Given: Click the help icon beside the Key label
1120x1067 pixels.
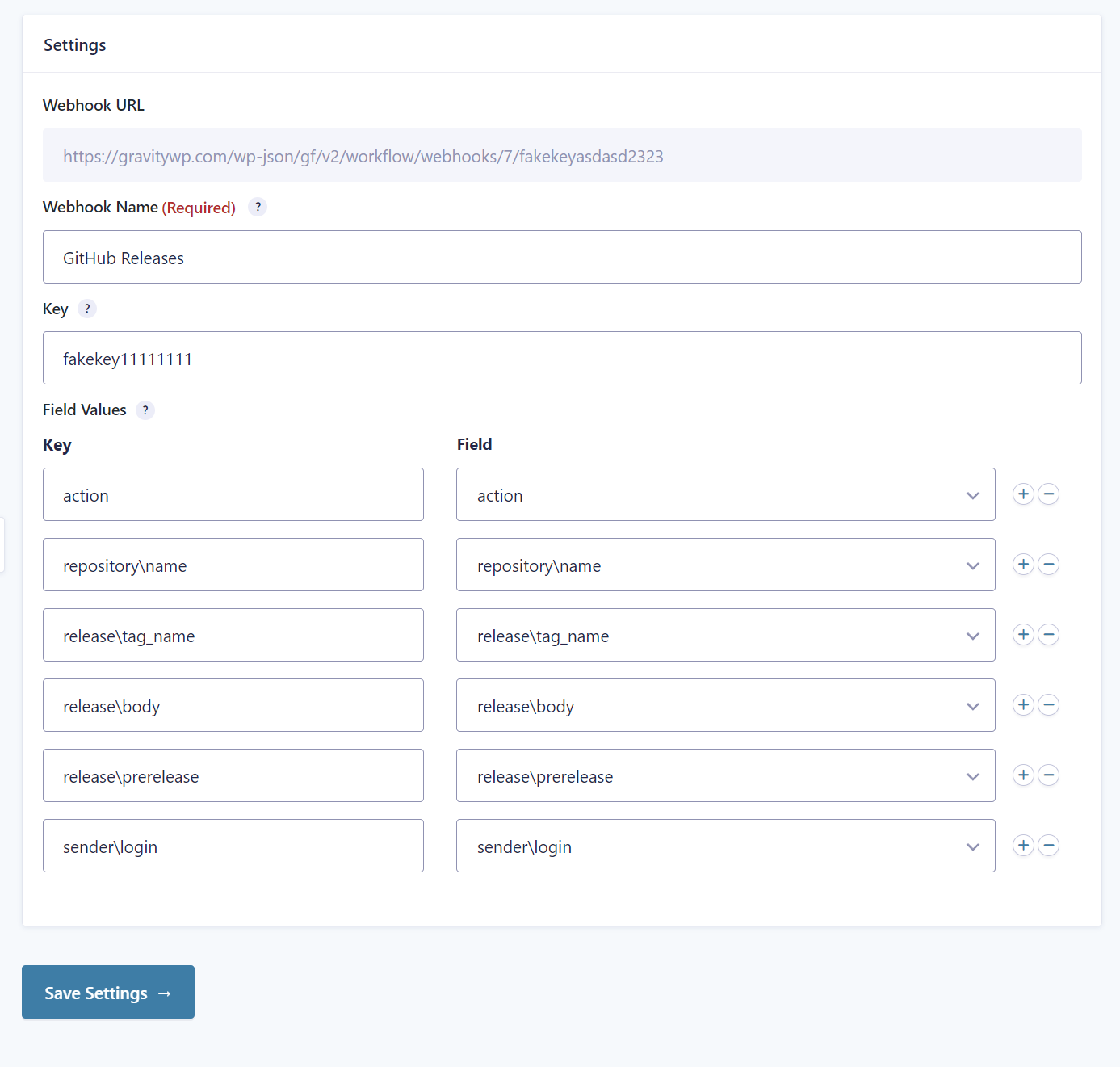Looking at the screenshot, I should tap(87, 309).
